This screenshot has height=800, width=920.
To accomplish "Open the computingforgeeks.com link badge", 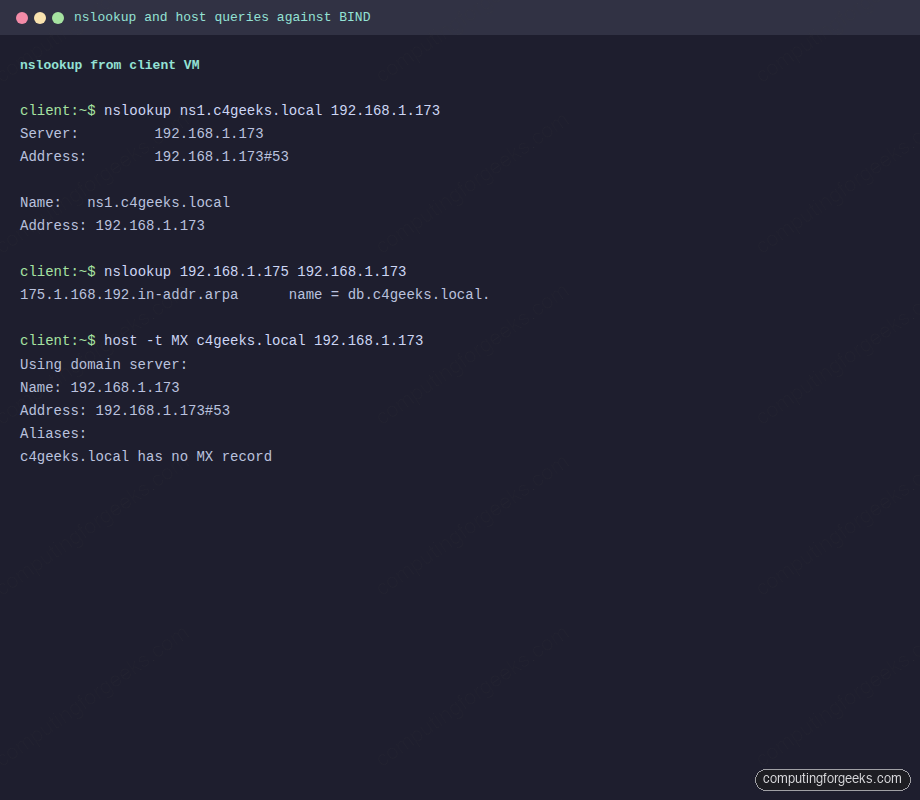I will (x=833, y=779).
